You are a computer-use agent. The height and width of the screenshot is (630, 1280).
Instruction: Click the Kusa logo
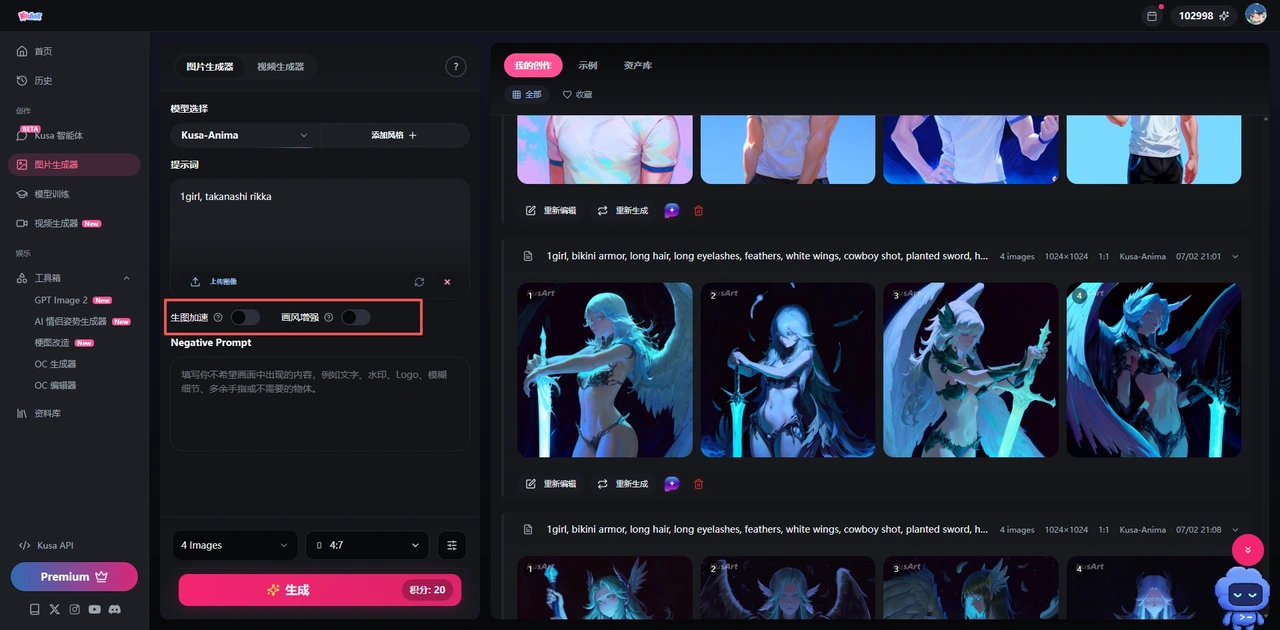click(29, 16)
